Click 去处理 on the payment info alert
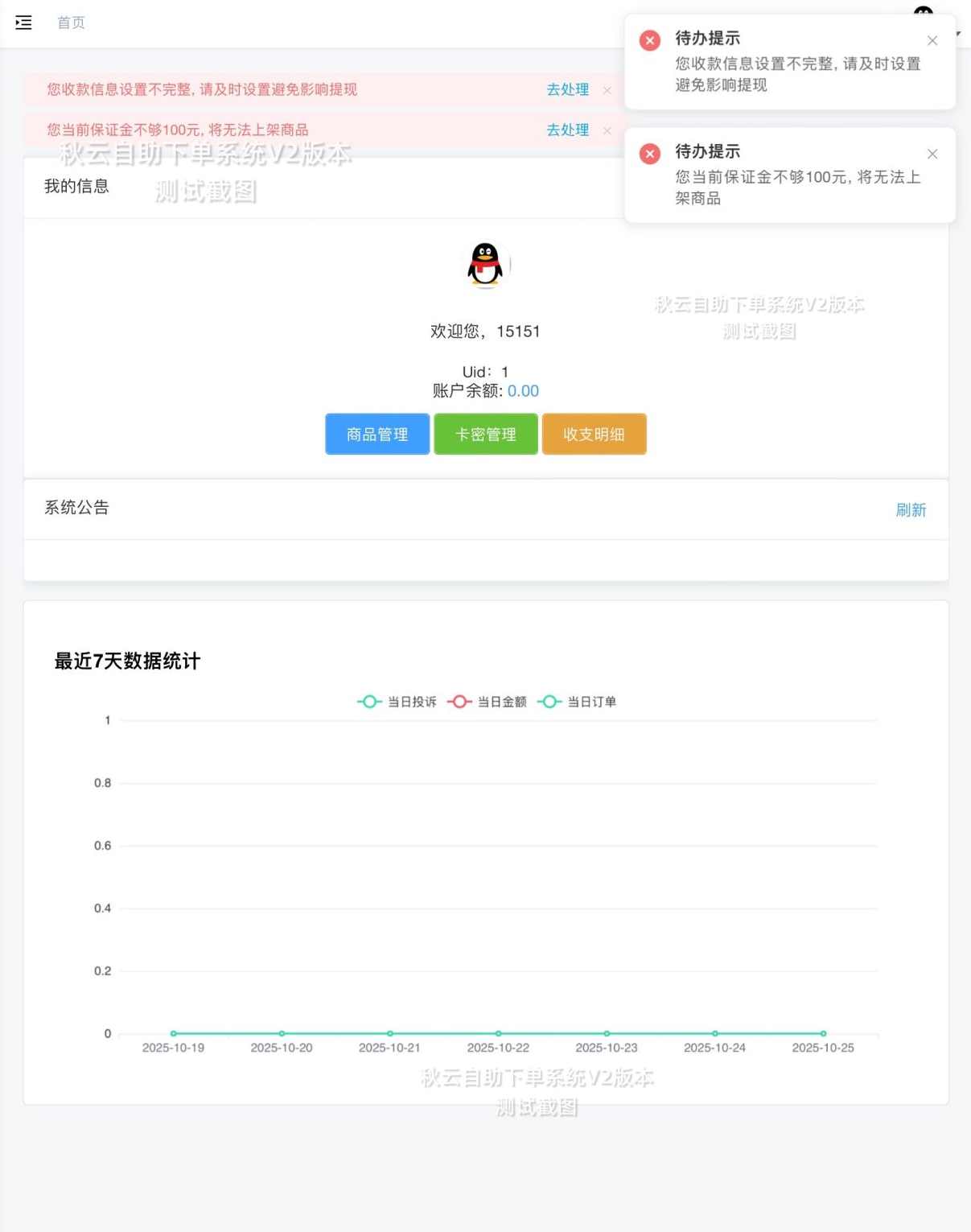This screenshot has height=1232, width=971. [x=567, y=90]
